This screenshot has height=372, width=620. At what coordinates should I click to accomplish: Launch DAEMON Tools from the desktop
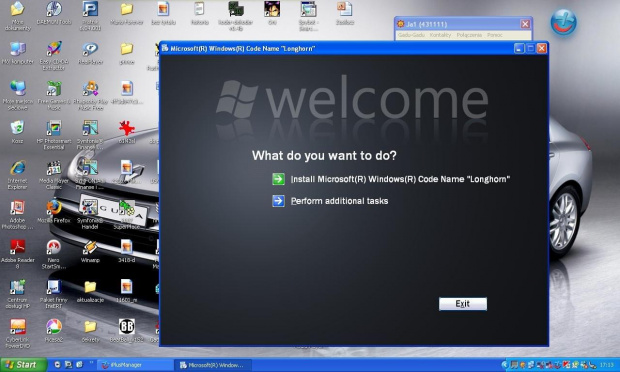[x=54, y=13]
